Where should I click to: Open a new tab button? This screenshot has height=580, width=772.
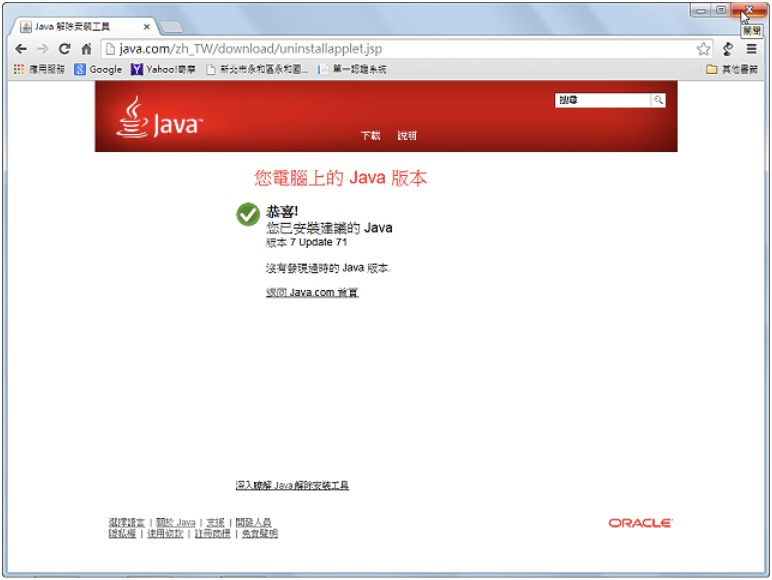click(x=171, y=27)
